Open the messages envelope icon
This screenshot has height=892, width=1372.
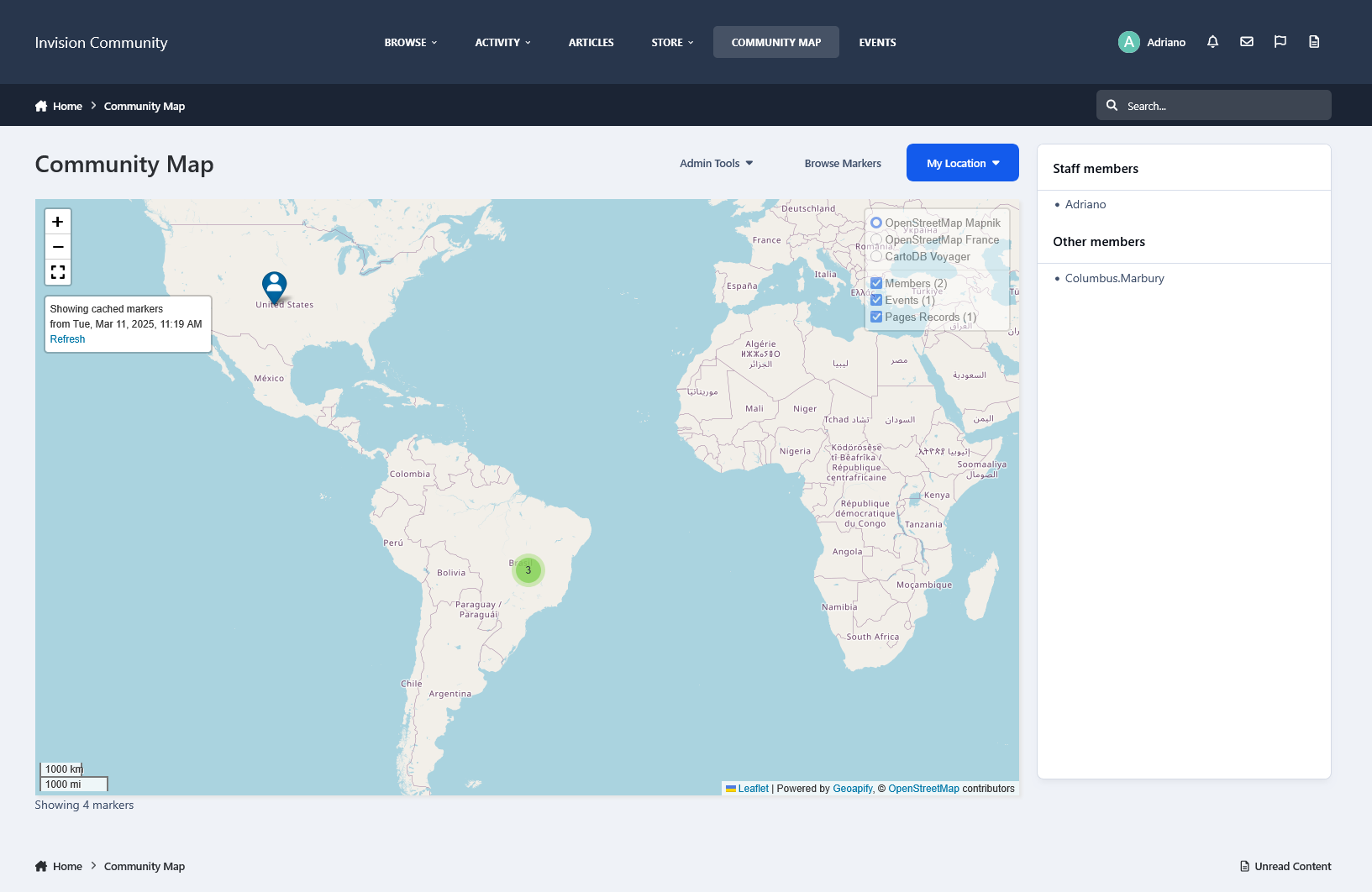pos(1247,42)
